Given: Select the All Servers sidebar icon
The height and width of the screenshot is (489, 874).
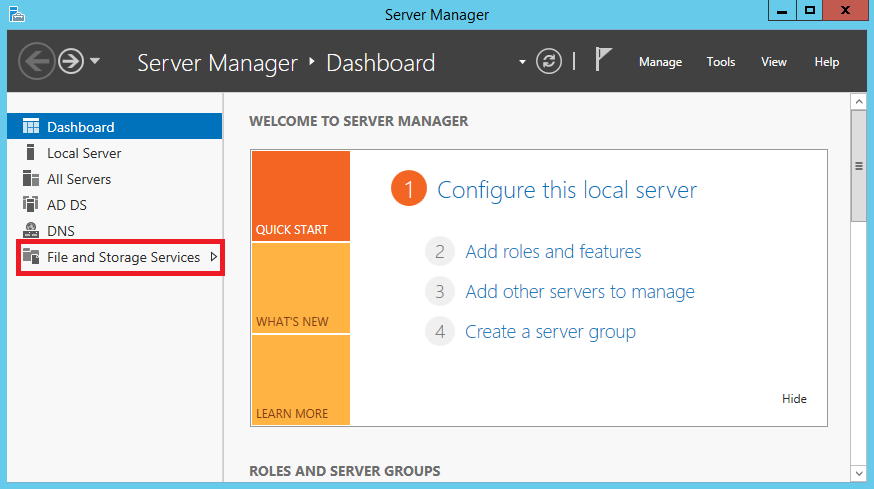Looking at the screenshot, I should pyautogui.click(x=30, y=179).
